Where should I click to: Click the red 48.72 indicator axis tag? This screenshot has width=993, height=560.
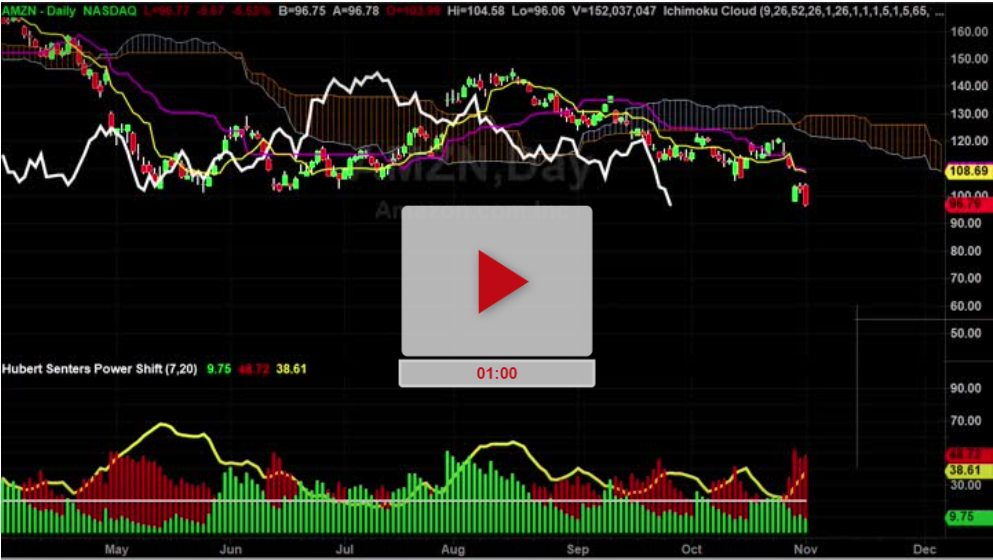(968, 454)
